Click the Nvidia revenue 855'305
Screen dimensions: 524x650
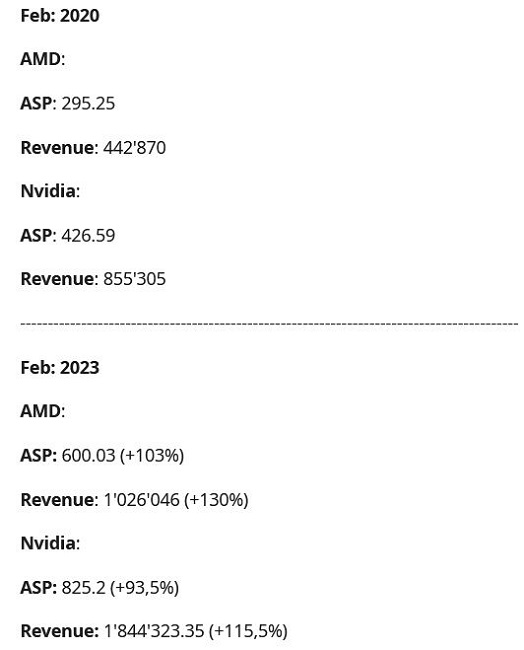click(134, 279)
